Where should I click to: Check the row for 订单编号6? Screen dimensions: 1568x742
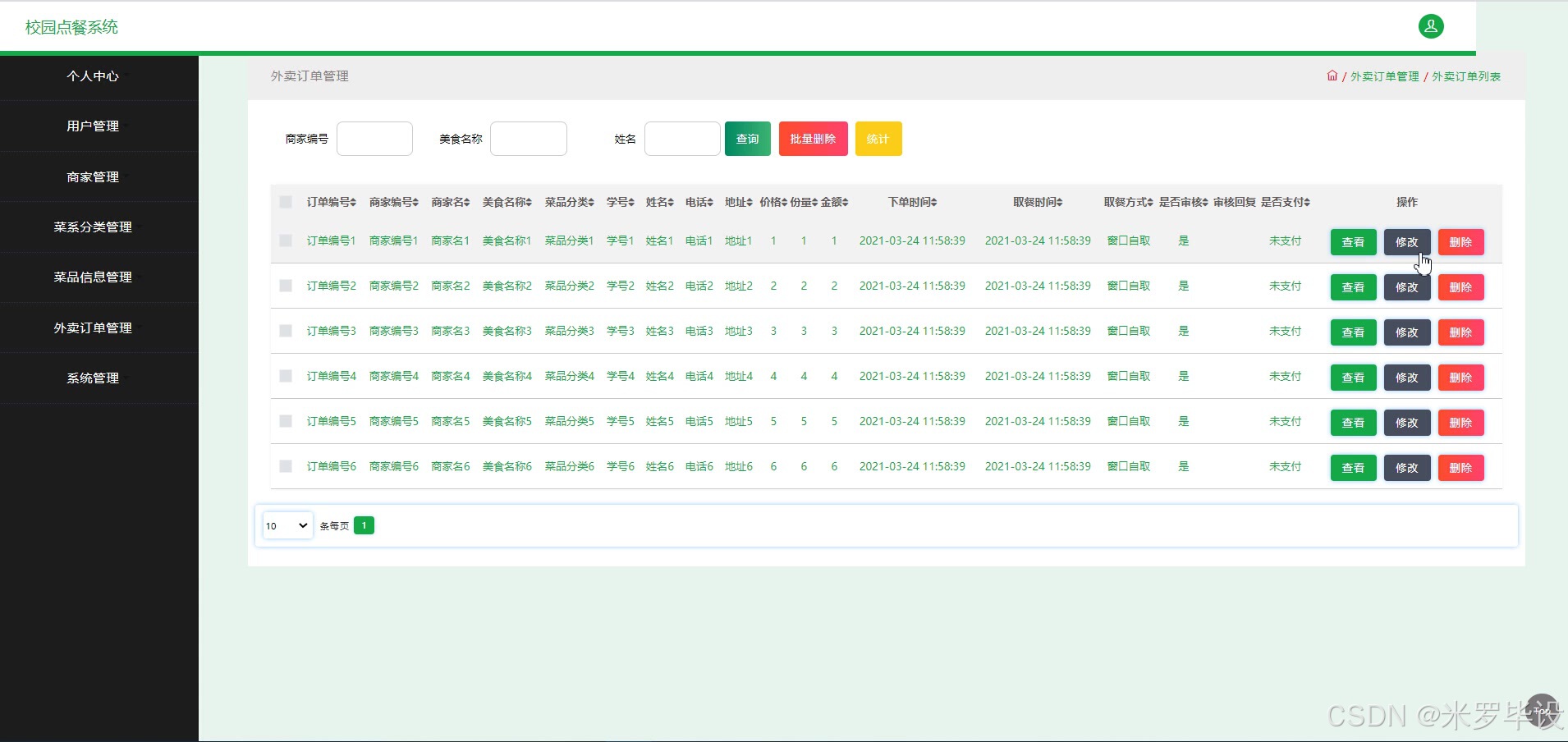pos(286,466)
